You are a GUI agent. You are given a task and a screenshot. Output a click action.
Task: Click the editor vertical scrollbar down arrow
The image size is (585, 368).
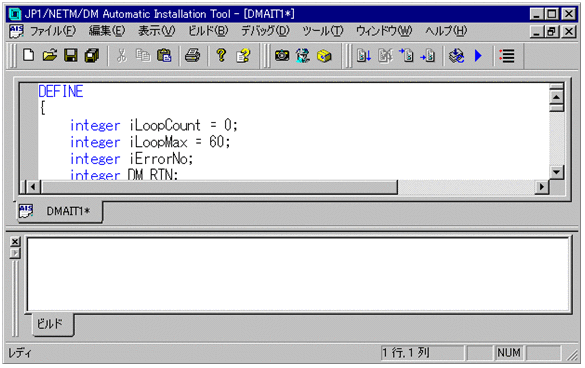556,172
